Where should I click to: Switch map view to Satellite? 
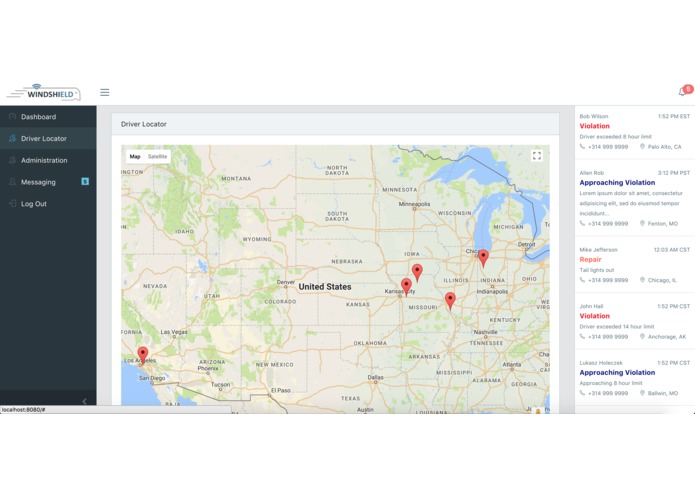(x=157, y=156)
